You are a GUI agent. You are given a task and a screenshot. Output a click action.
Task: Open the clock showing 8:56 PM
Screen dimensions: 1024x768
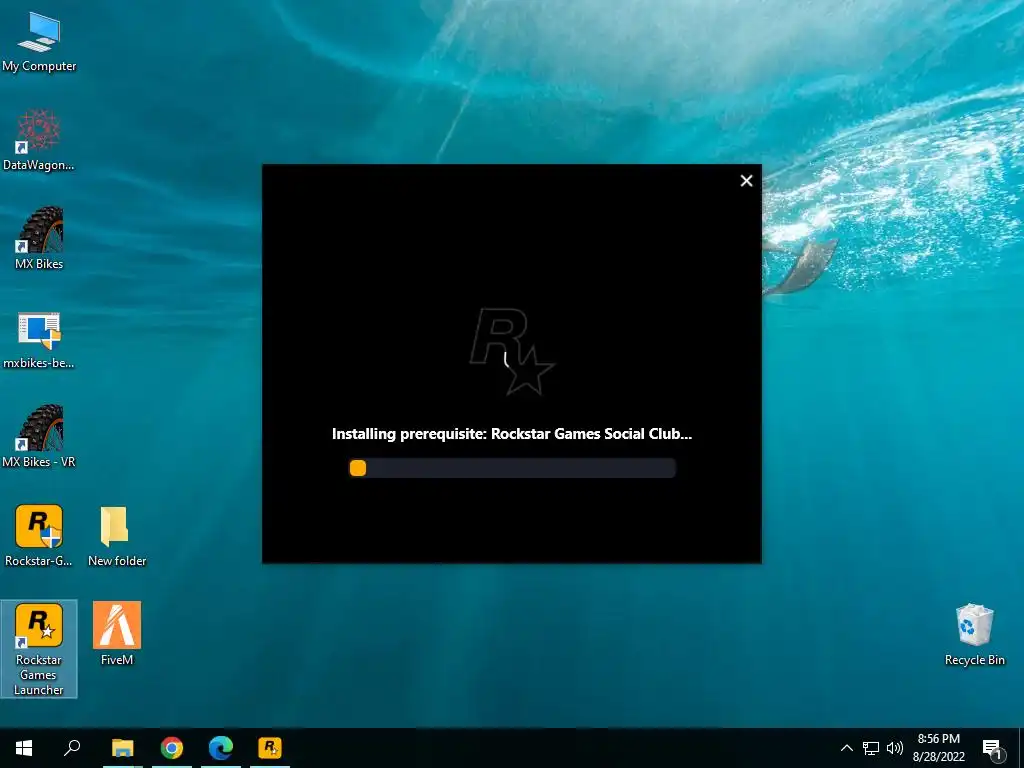(x=938, y=748)
